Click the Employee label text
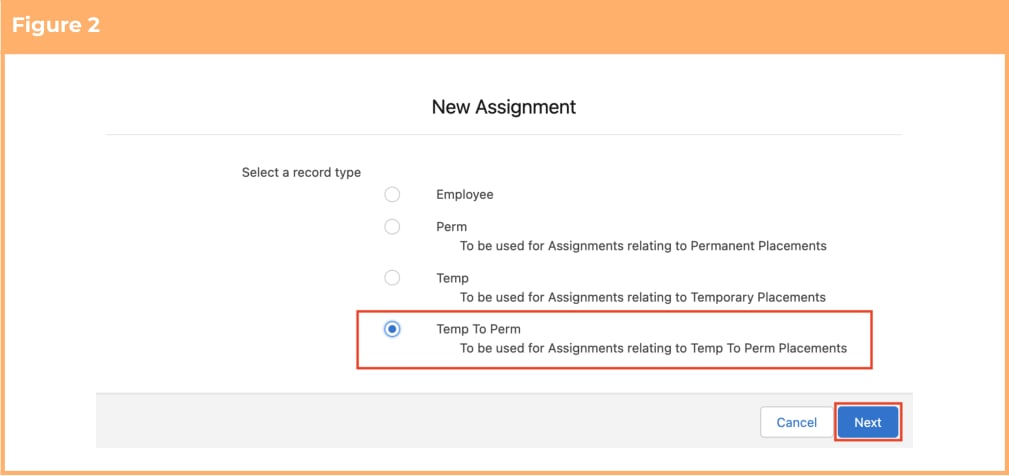The height and width of the screenshot is (476, 1009). [x=465, y=194]
